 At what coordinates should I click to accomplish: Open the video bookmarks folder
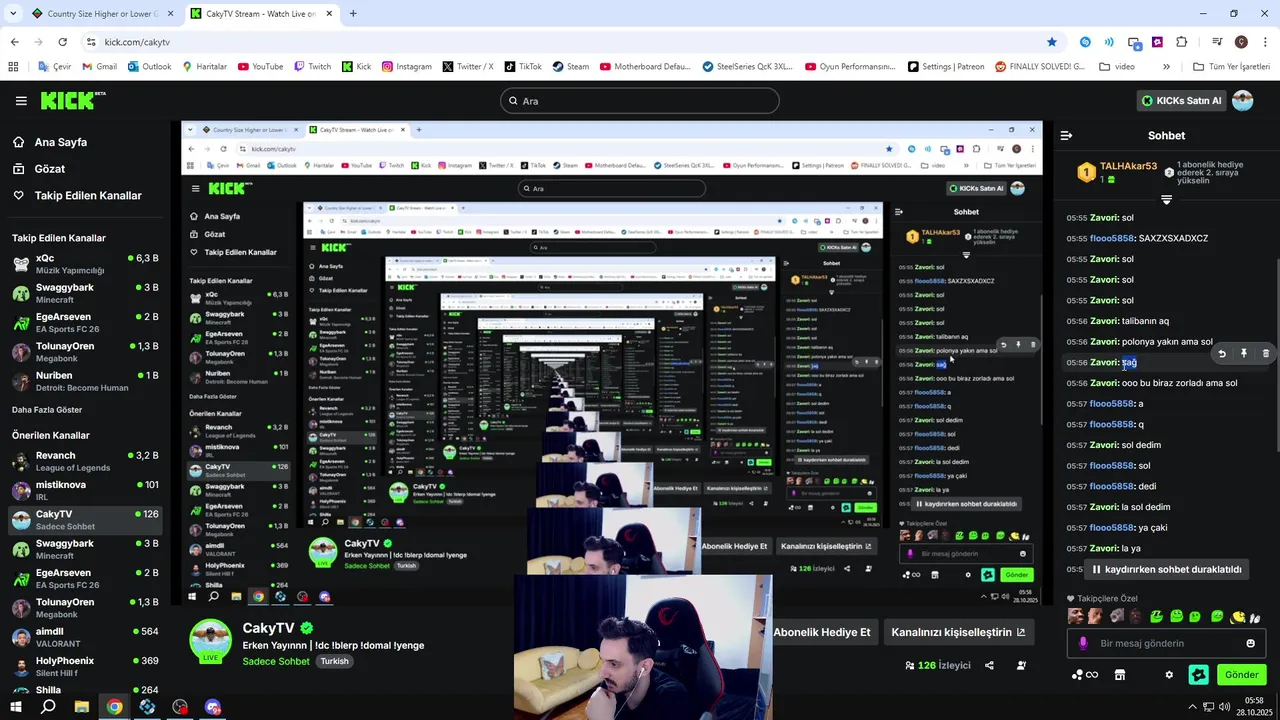coord(1117,67)
